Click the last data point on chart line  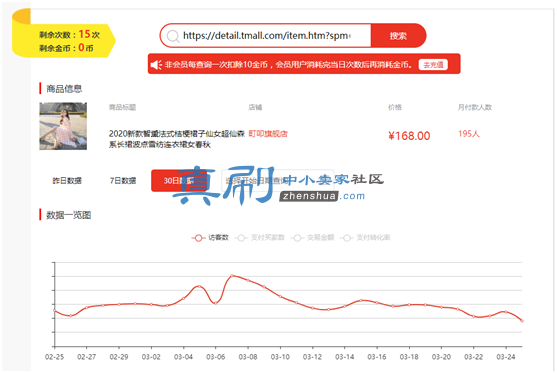[x=522, y=321]
